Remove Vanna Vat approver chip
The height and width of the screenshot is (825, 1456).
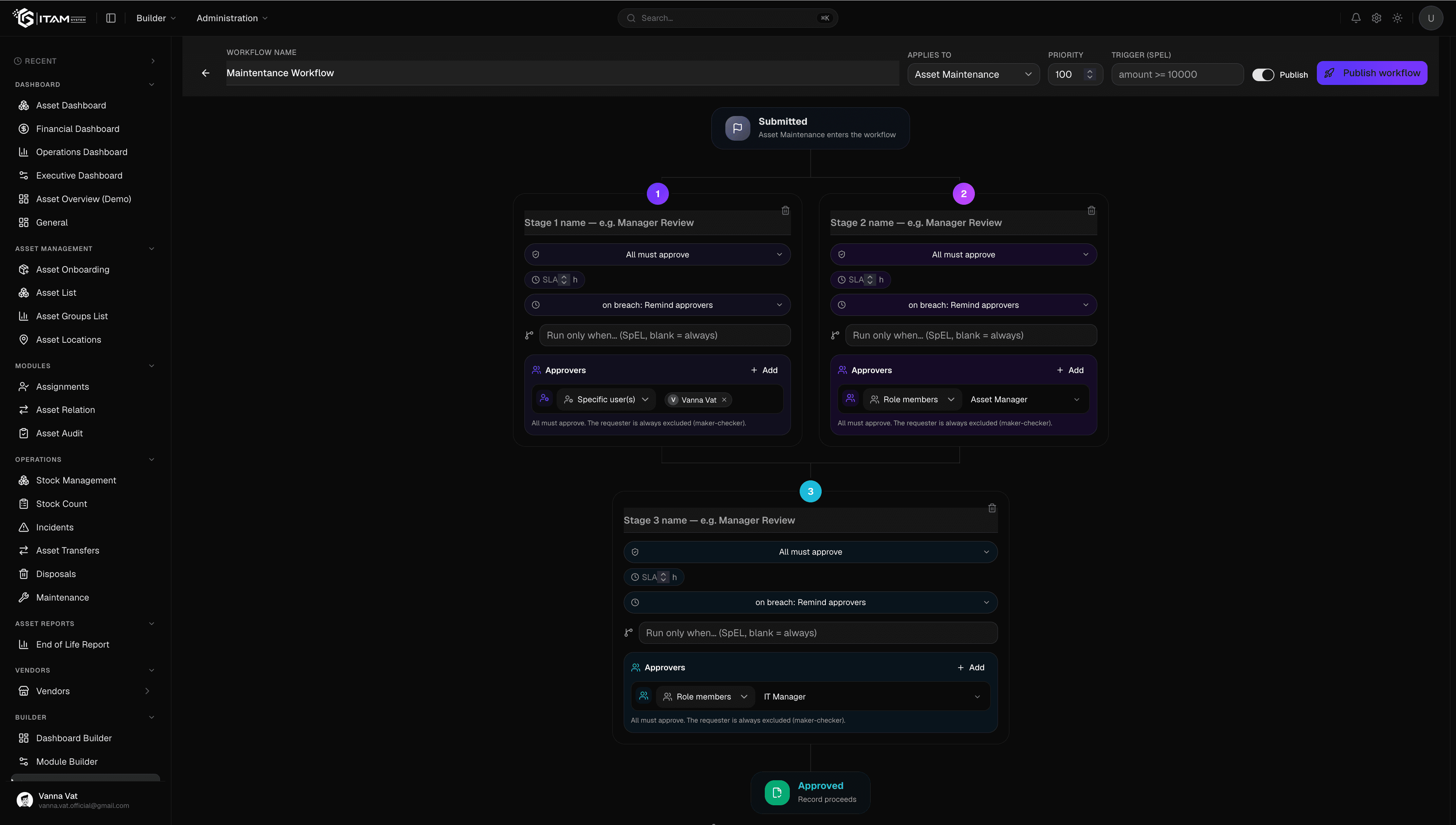724,400
